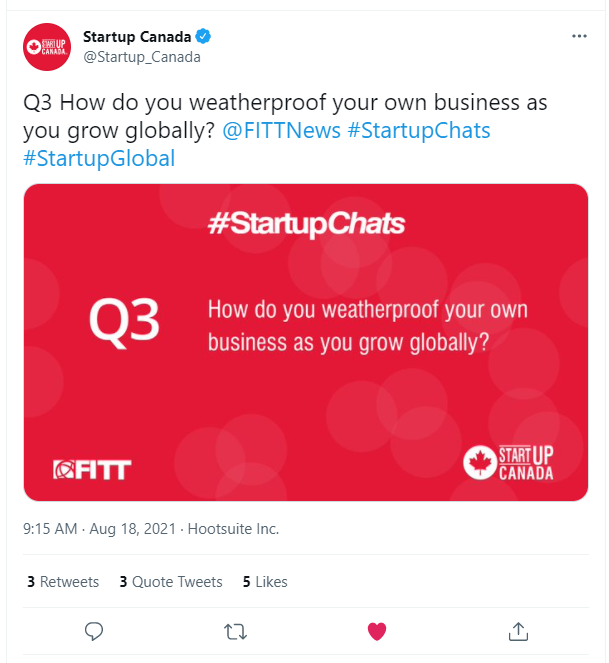The image size is (609, 663).
Task: Open the @Startup_Canada handle link
Action: (142, 57)
